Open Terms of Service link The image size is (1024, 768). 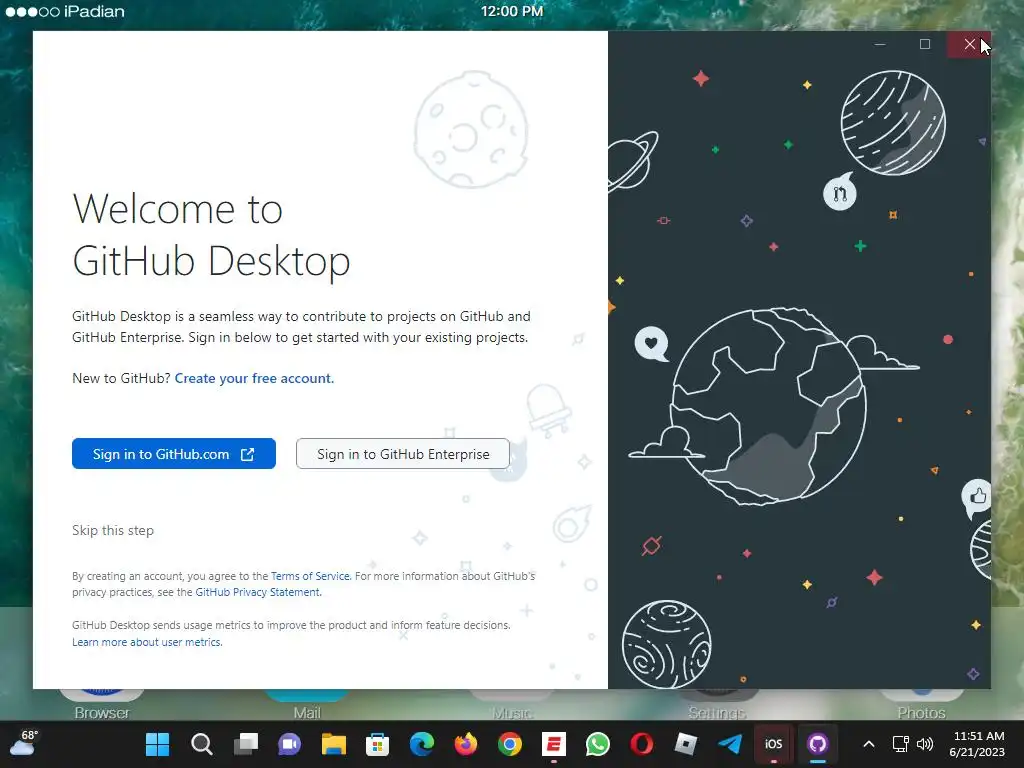click(x=310, y=576)
